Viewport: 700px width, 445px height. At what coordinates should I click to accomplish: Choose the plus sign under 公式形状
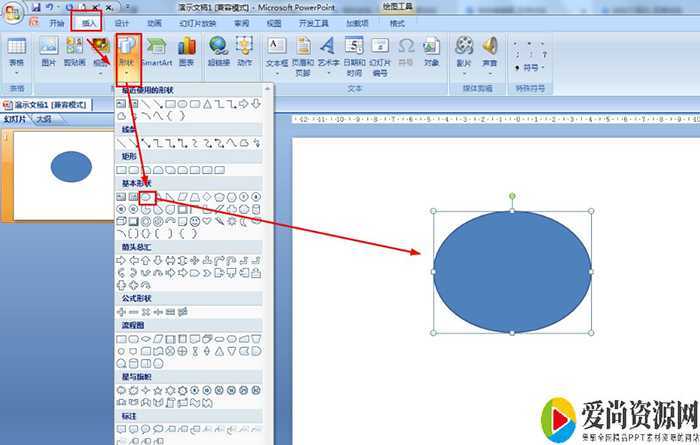click(121, 312)
